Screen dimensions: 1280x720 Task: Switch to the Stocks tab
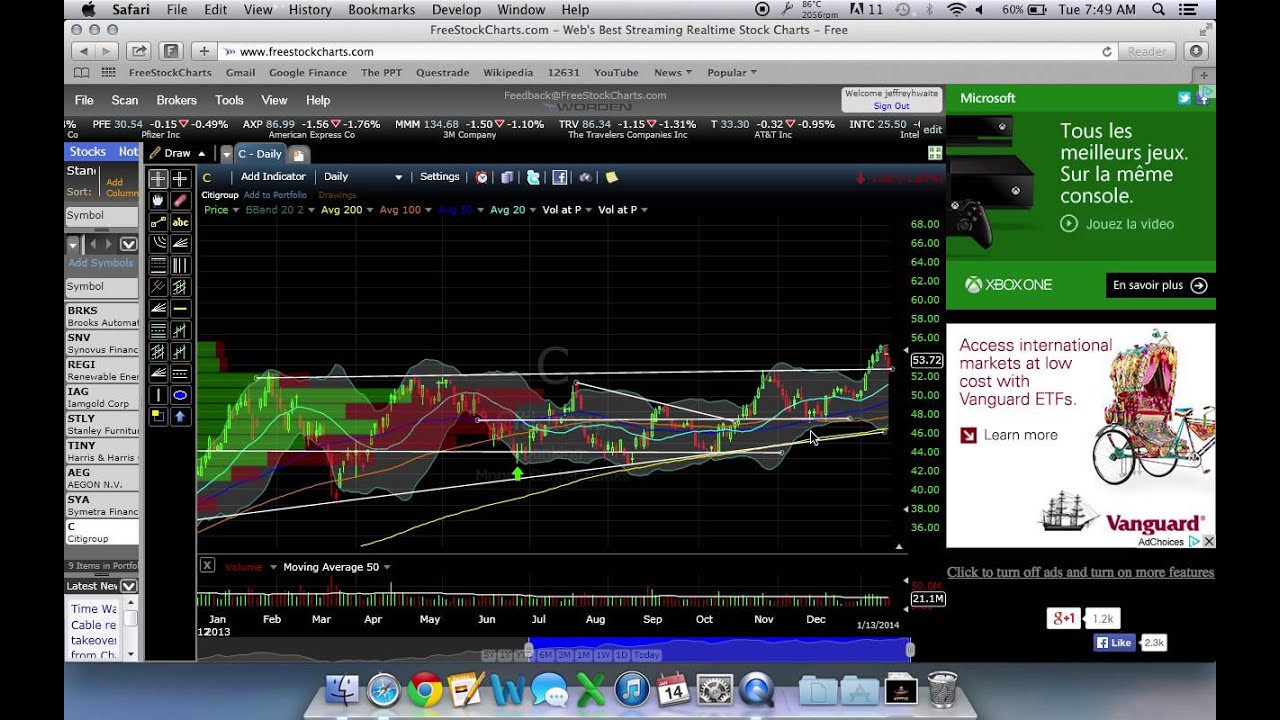tap(88, 152)
